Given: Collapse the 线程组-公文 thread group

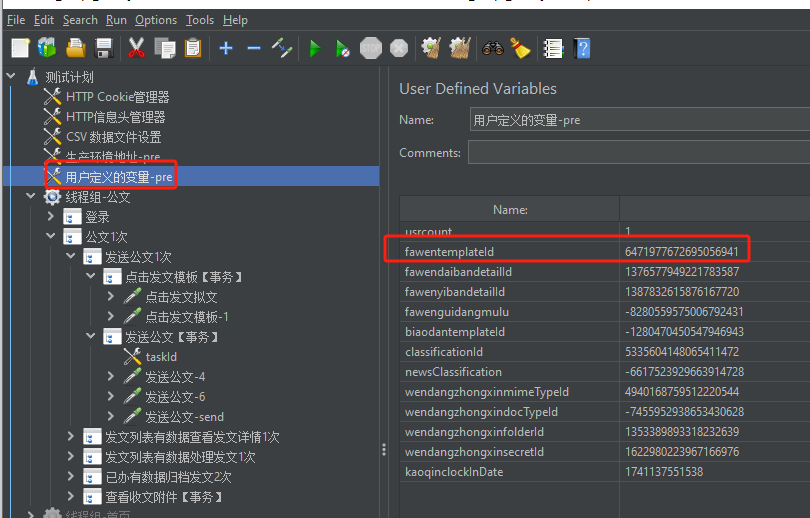Looking at the screenshot, I should coord(31,196).
